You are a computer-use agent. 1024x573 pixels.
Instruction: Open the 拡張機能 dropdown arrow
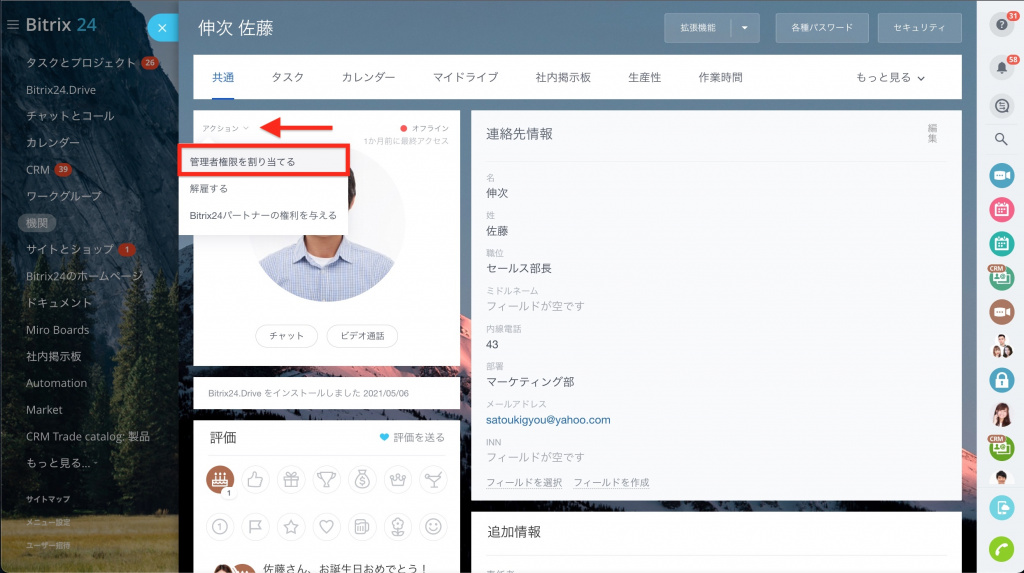pyautogui.click(x=745, y=28)
